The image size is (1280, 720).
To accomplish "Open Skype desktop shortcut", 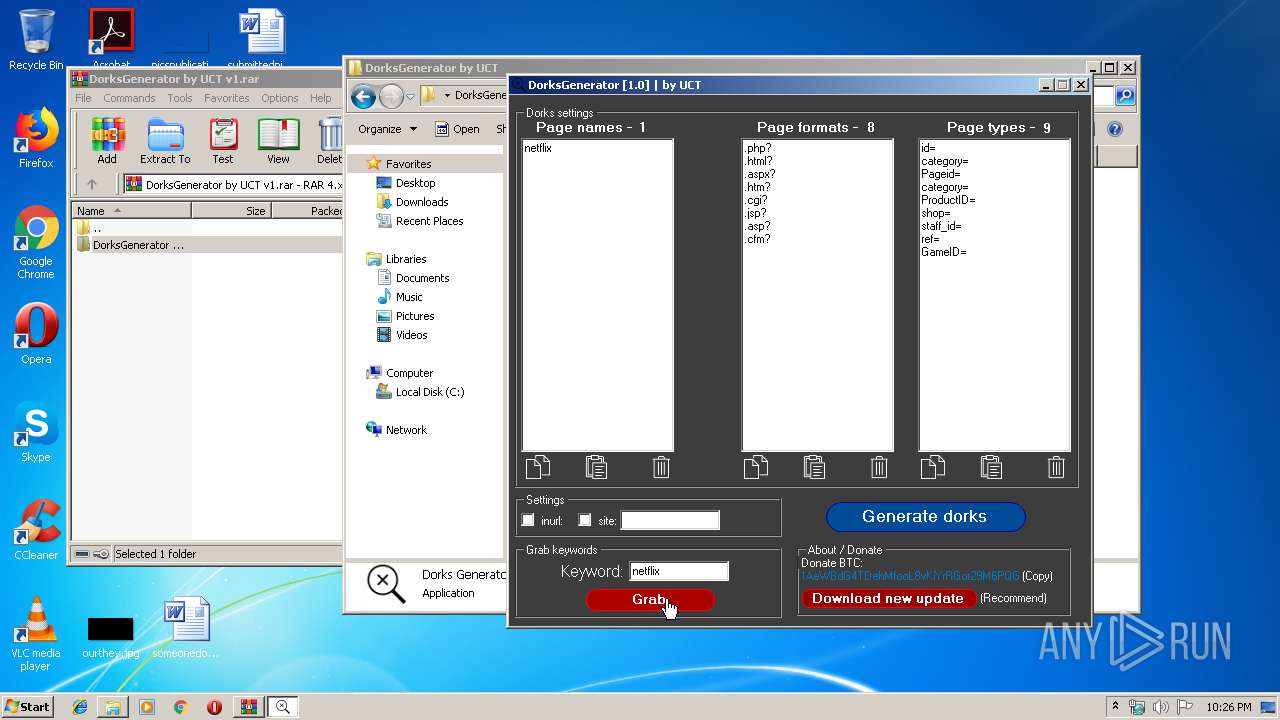I will [x=36, y=432].
